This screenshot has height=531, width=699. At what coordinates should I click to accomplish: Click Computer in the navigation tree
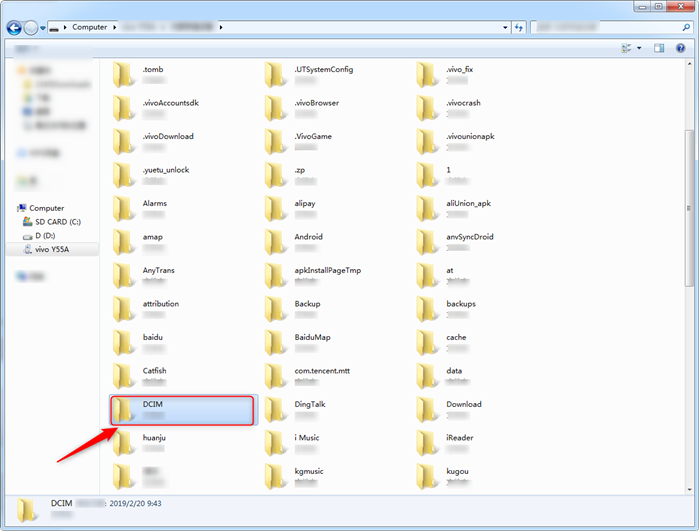point(46,208)
